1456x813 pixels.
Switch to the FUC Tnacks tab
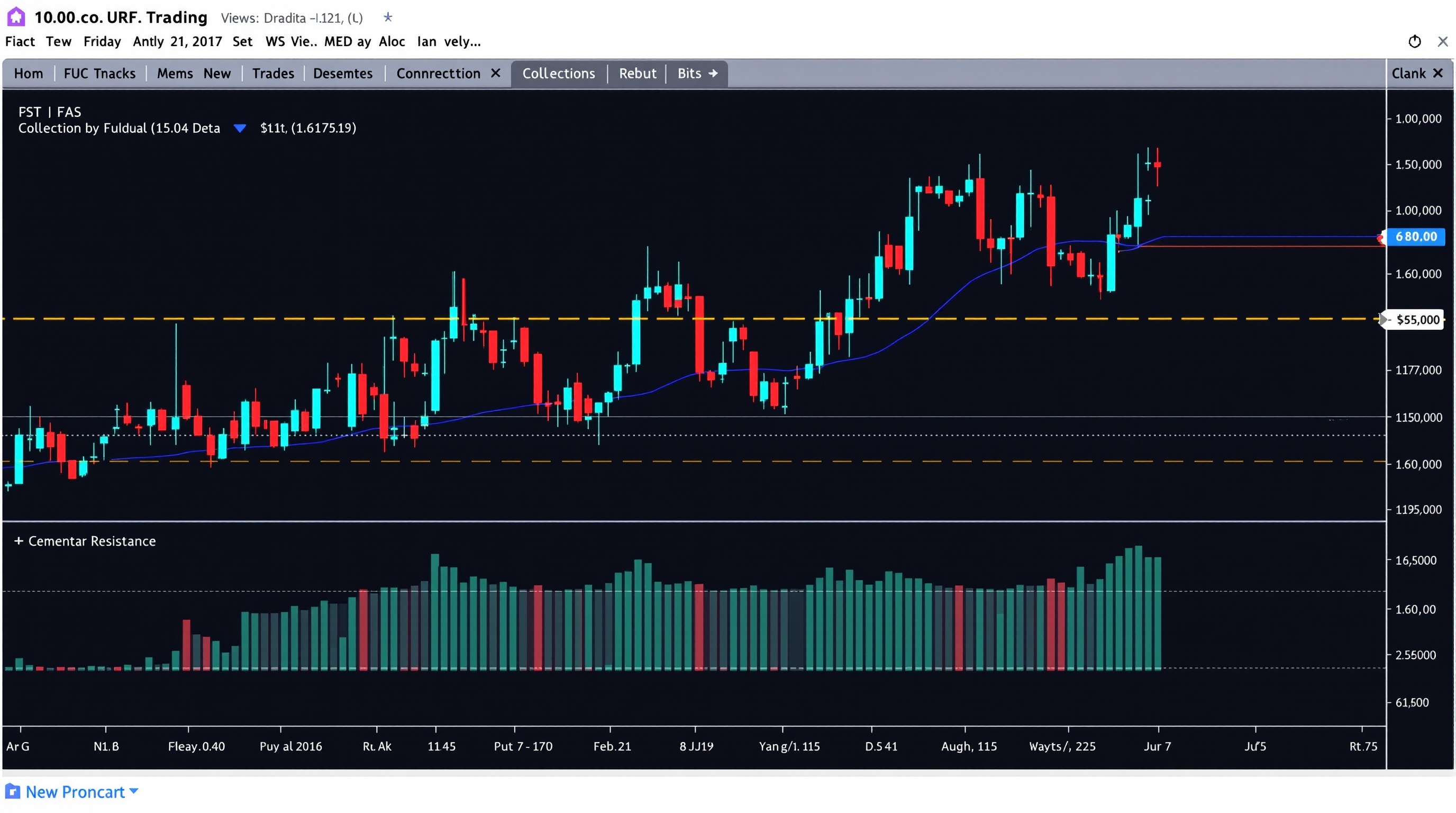99,74
